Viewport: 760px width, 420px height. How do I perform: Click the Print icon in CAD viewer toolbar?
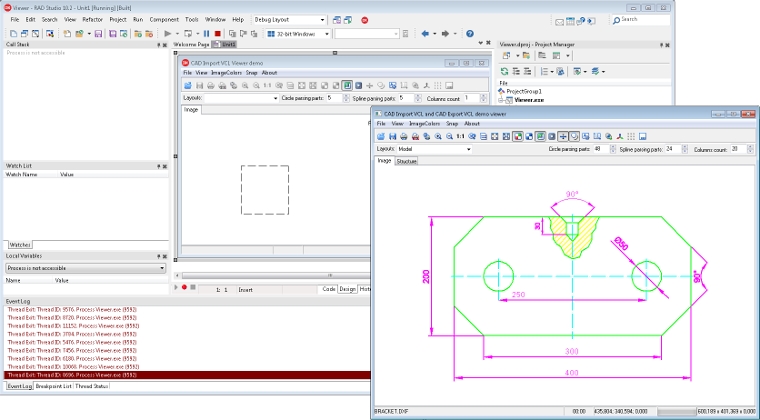[404, 136]
